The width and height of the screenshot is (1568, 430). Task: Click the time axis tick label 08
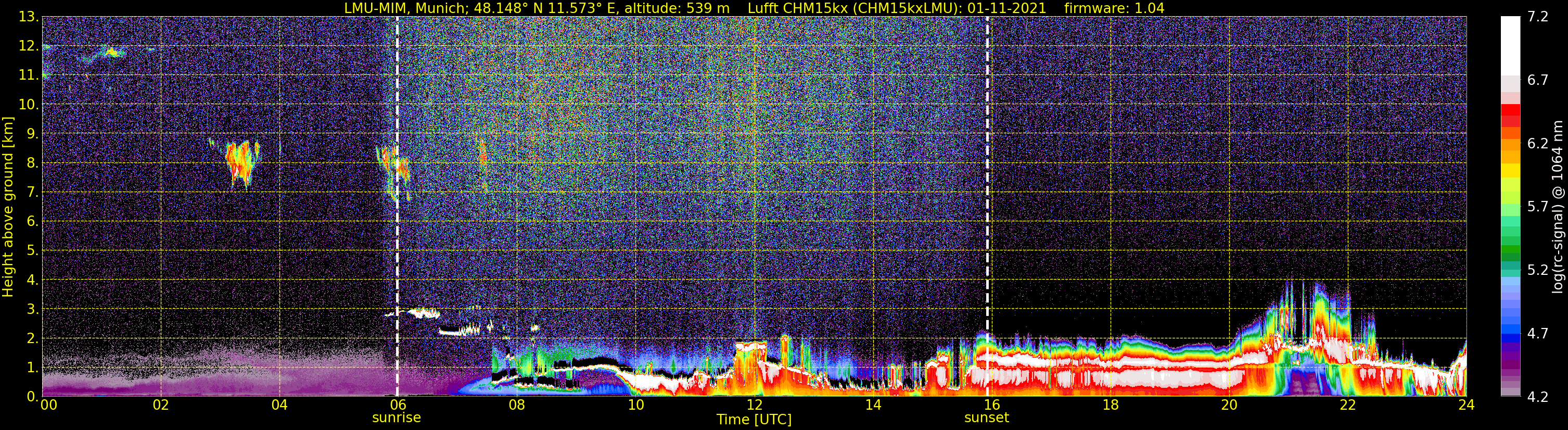(517, 406)
